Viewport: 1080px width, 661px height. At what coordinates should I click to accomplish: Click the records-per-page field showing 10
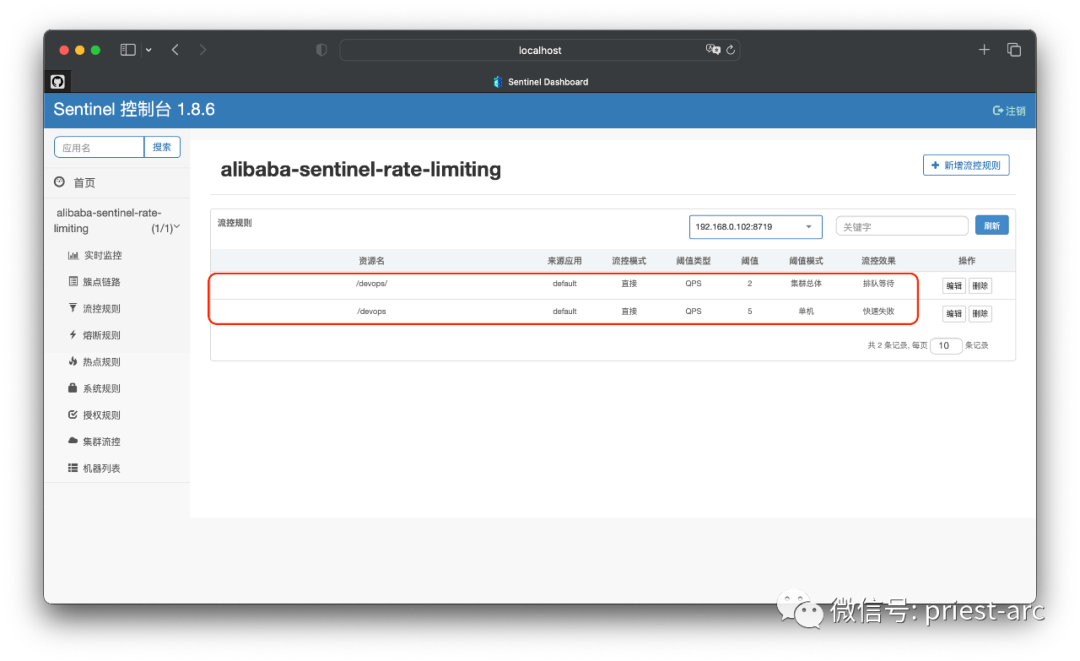click(x=946, y=346)
